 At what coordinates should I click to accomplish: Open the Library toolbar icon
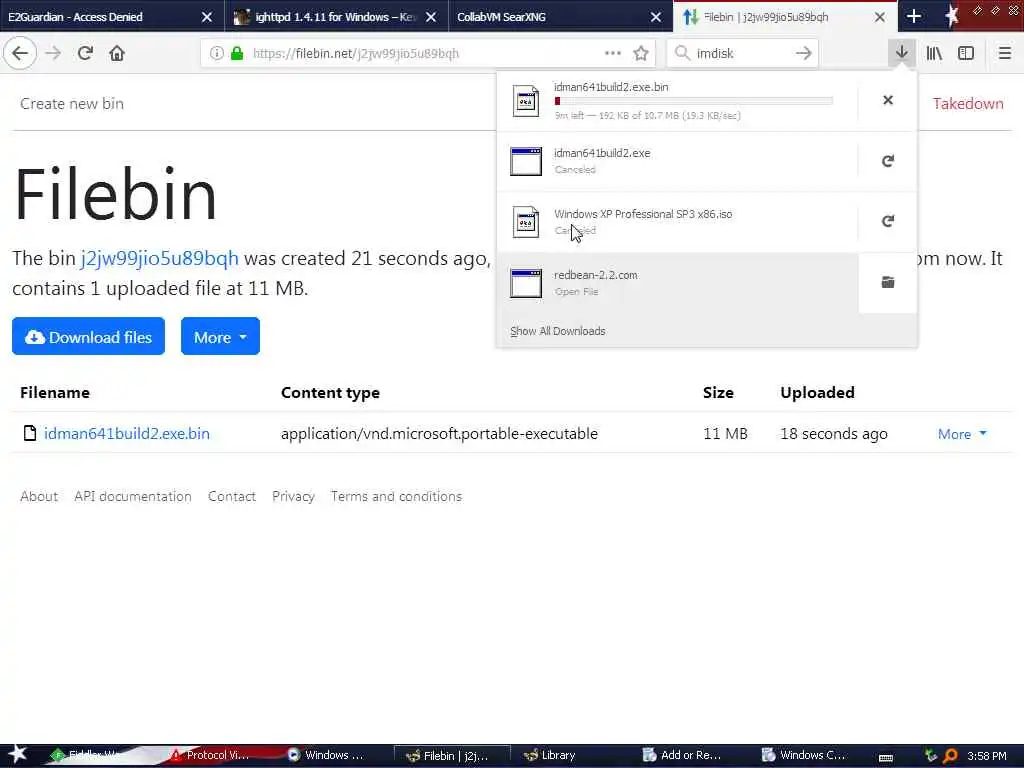(935, 54)
